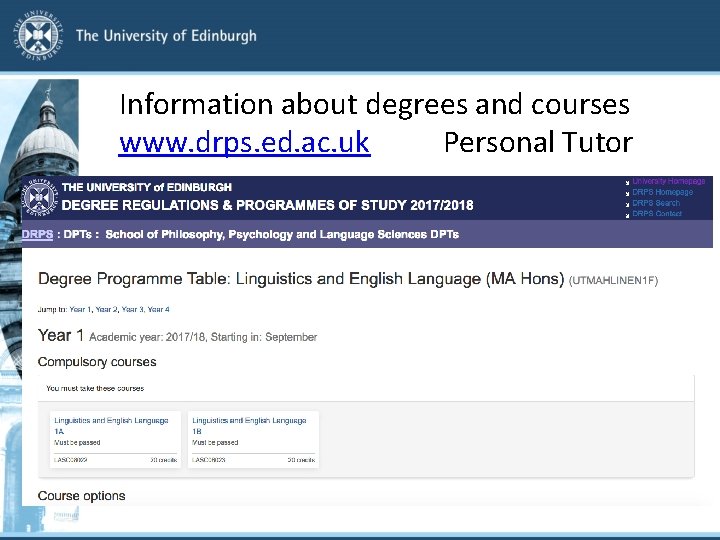This screenshot has height=540, width=720.
Task: Click the arrow bullet beside DRPS Homepage
Action: click(x=627, y=193)
